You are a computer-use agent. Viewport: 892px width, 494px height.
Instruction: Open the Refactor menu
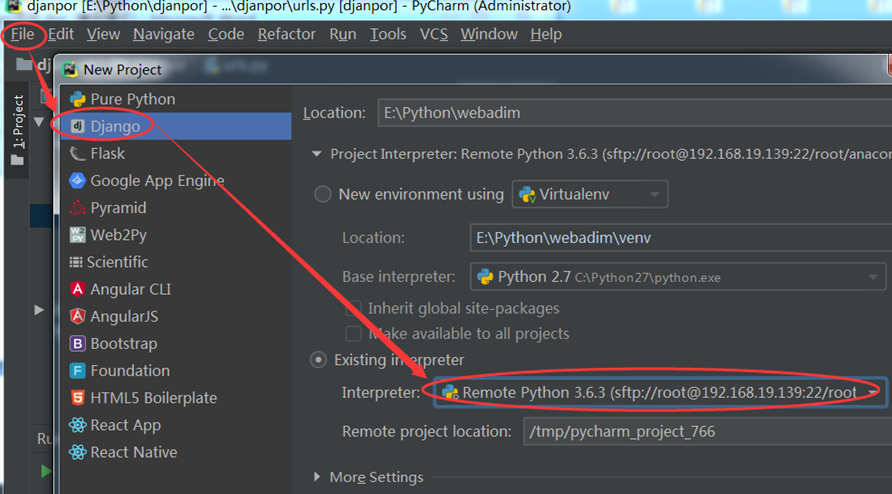(x=287, y=34)
